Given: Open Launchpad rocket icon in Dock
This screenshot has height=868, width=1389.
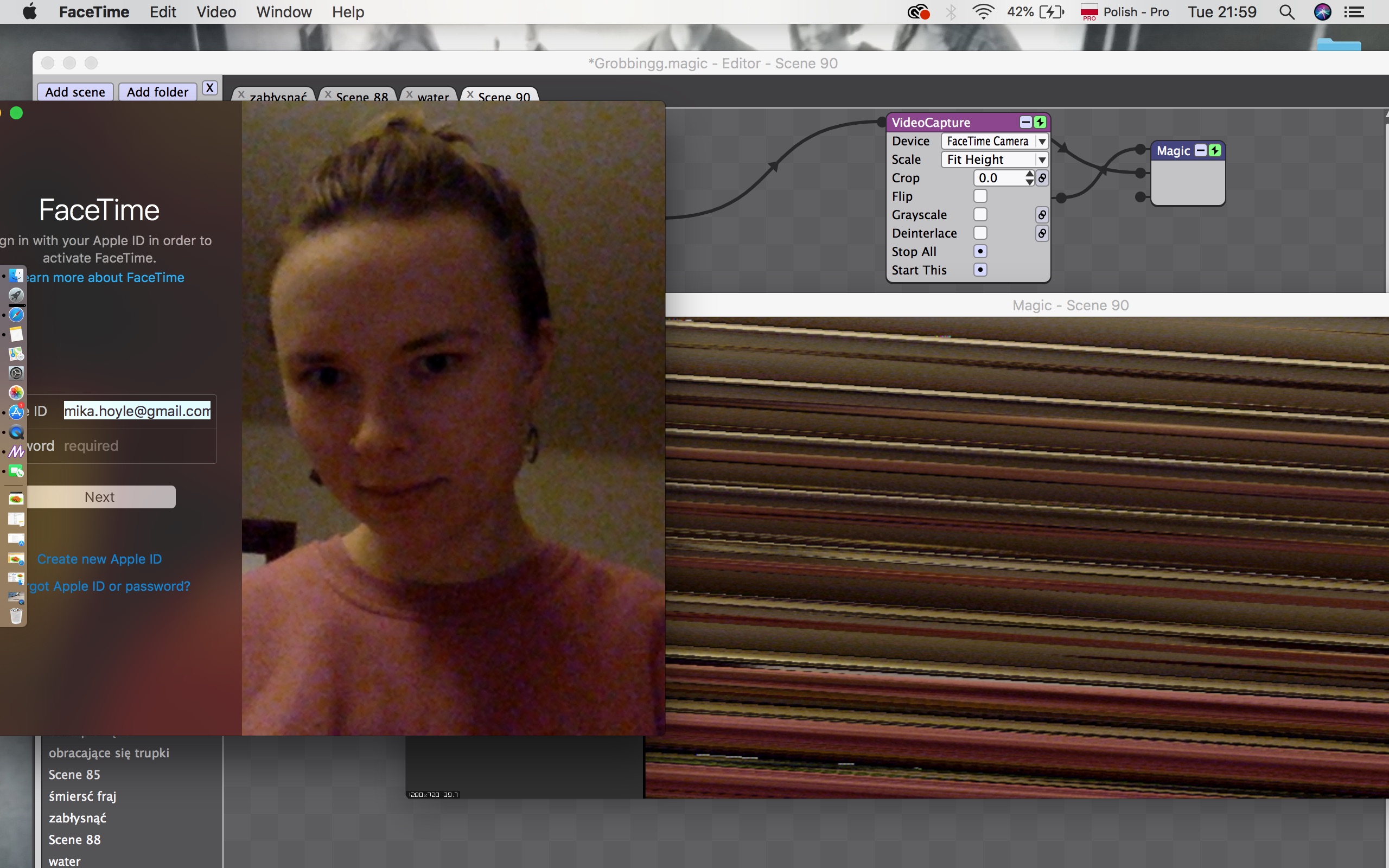Looking at the screenshot, I should [x=16, y=295].
